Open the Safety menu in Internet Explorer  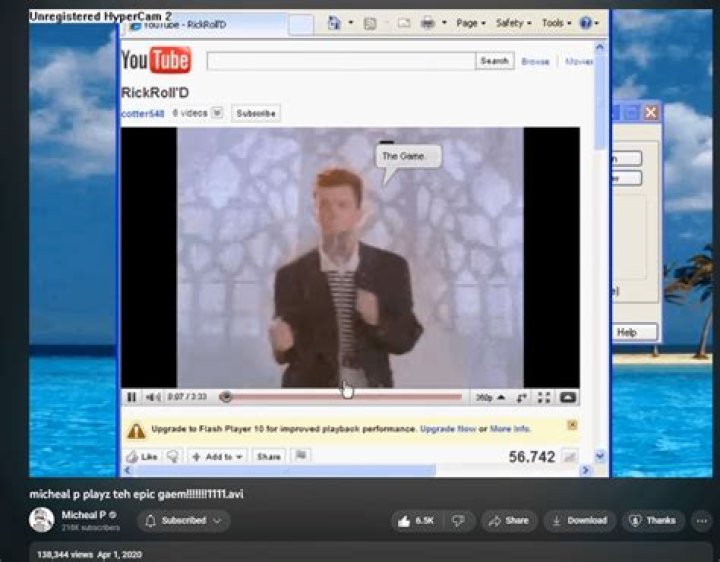click(x=514, y=22)
